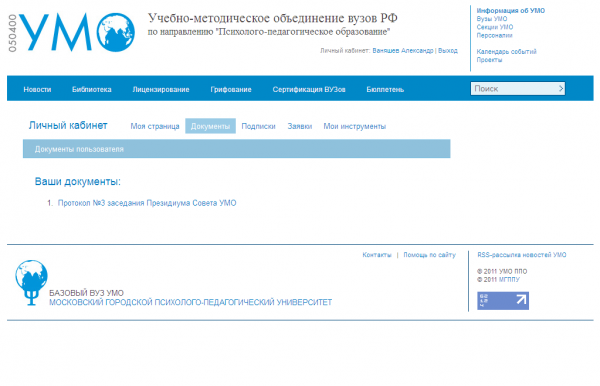Click the blue counter banner with arrow
Image resolution: width=600 pixels, height=386 pixels.
(x=503, y=301)
